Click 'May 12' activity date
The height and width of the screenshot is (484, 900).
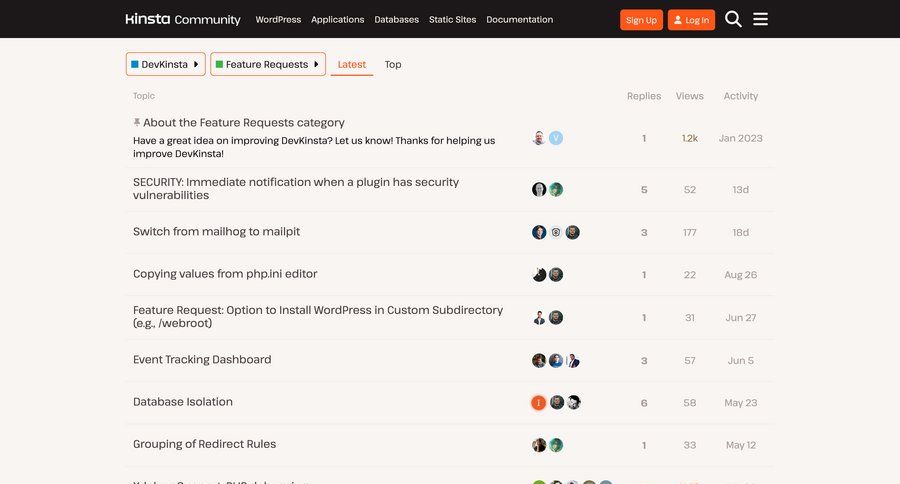pyautogui.click(x=740, y=445)
